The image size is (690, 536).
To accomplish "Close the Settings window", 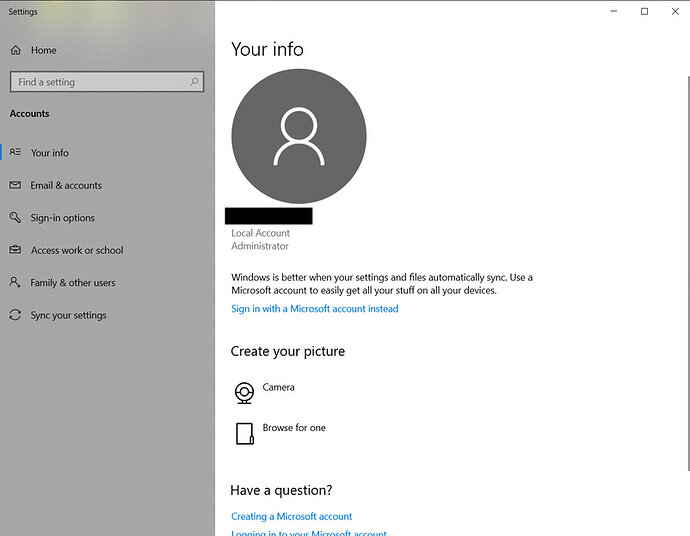I will click(675, 11).
